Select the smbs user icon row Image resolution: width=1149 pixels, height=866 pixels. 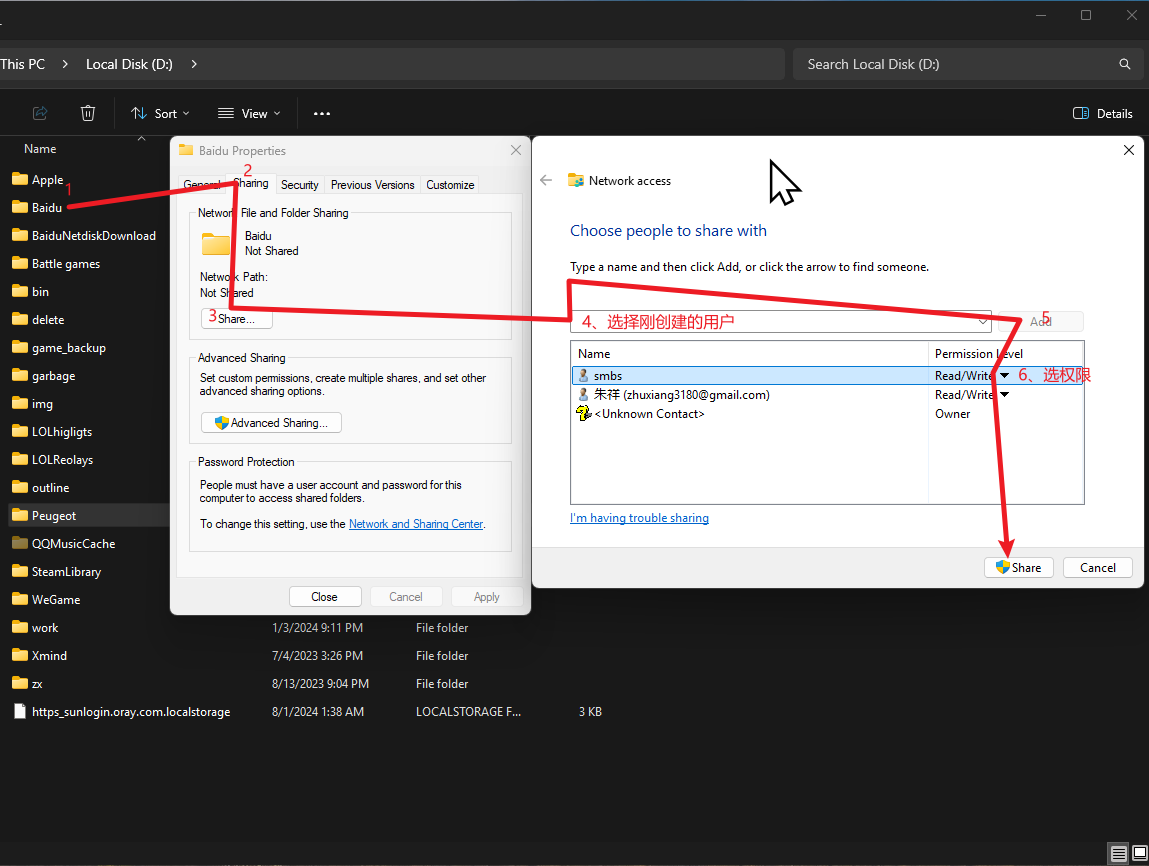click(584, 376)
